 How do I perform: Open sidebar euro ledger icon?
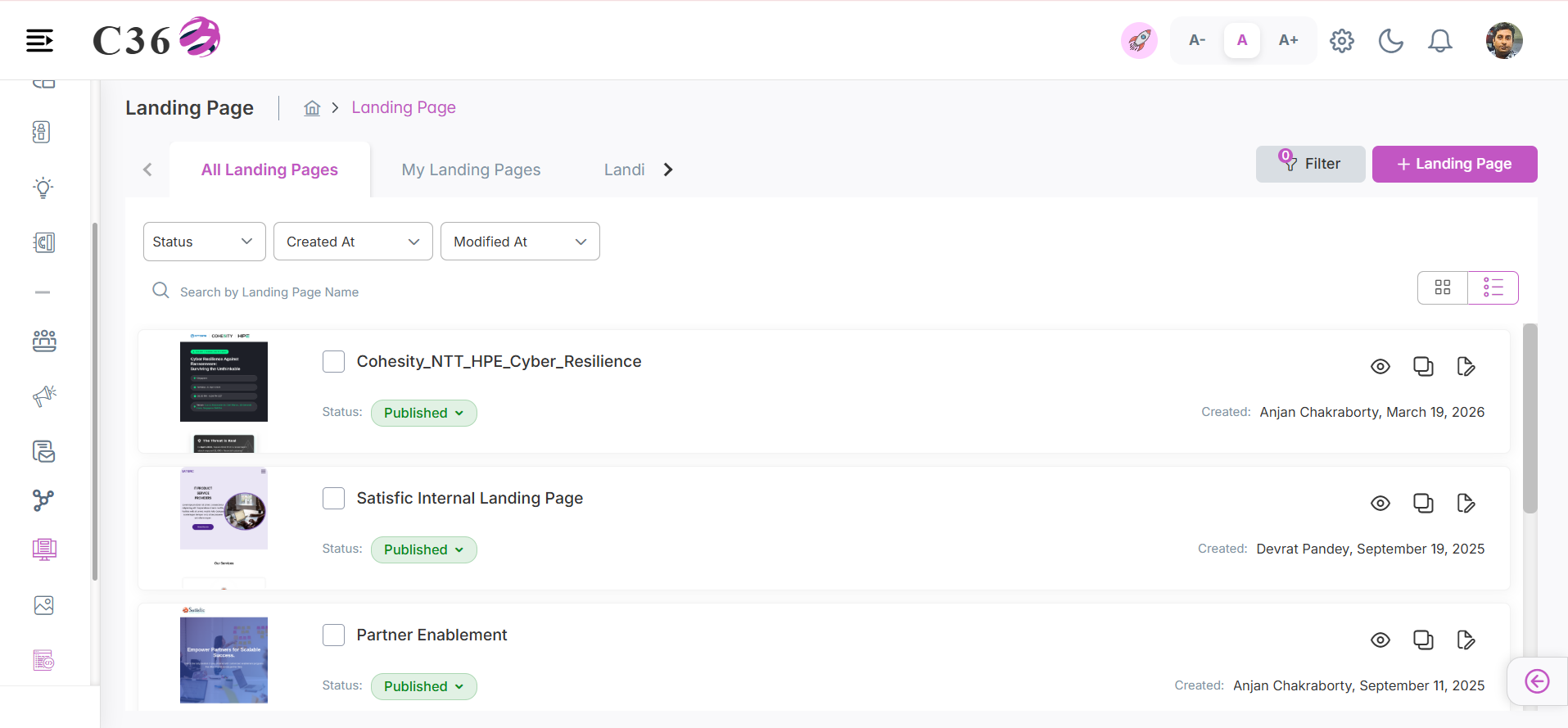click(x=43, y=242)
